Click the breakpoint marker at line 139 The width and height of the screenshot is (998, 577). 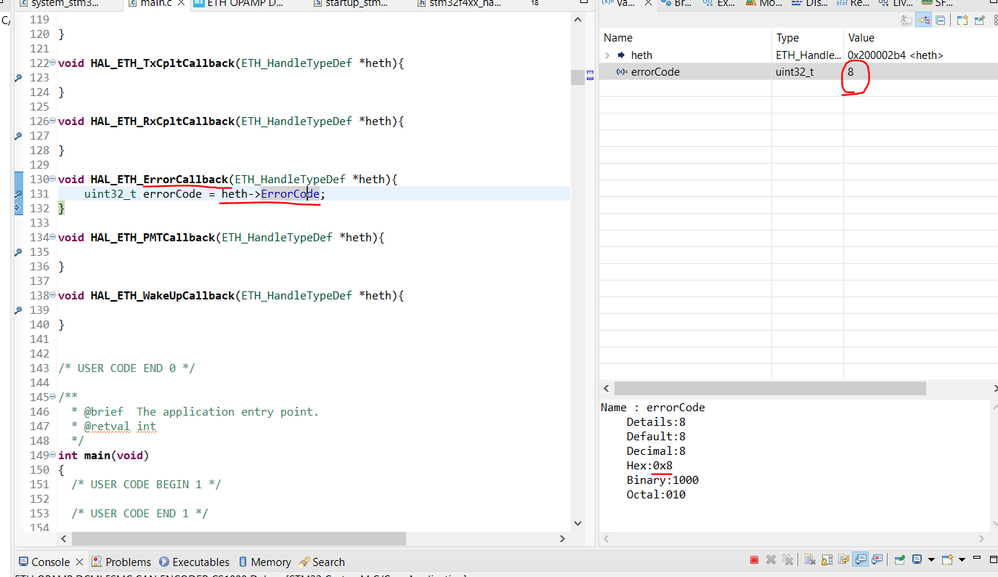click(x=18, y=310)
